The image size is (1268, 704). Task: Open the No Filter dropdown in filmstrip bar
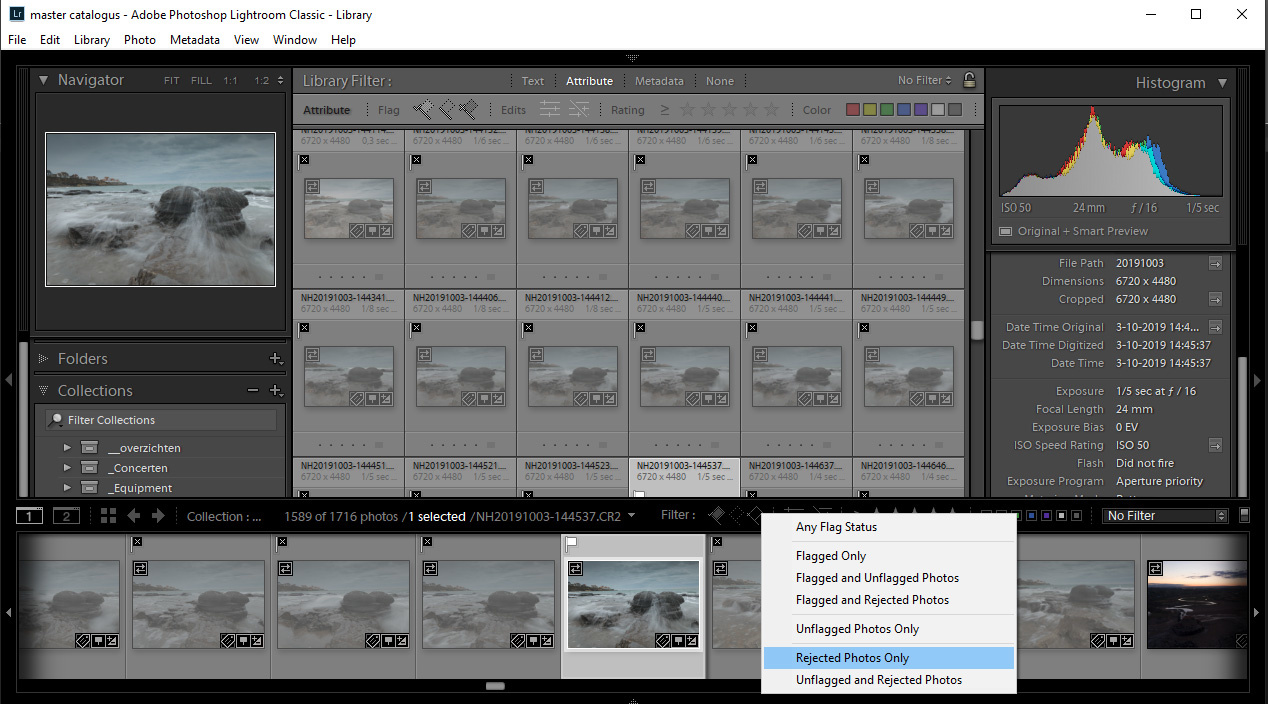(1165, 516)
